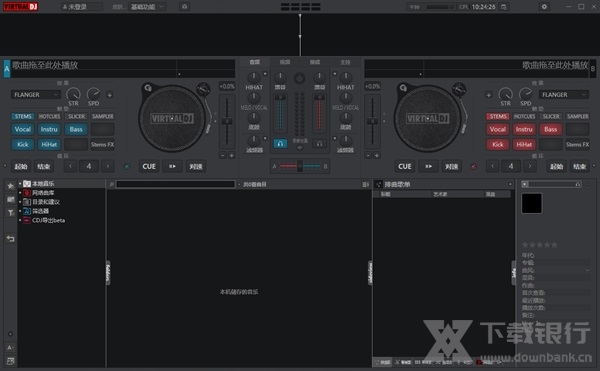Click the deck A pitch fader
This screenshot has width=600, height=371.
point(227,121)
